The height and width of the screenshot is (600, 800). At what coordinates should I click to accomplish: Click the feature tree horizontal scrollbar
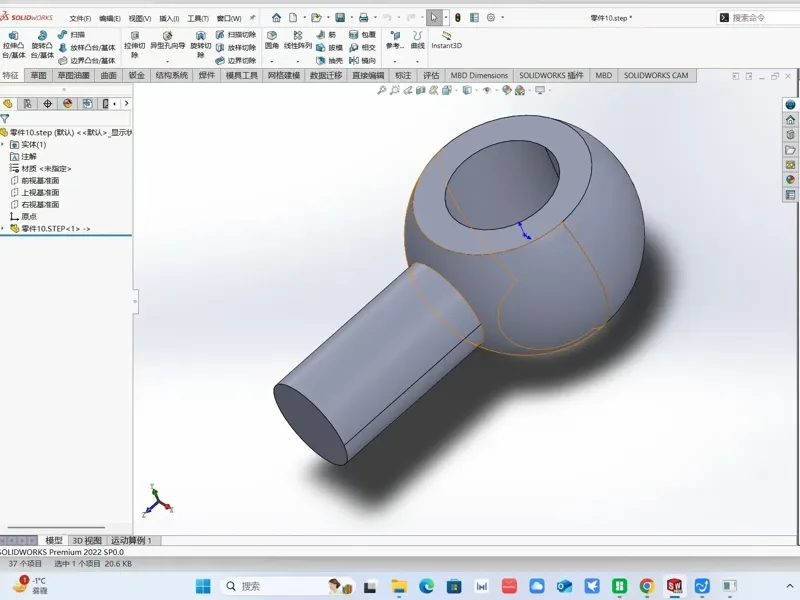point(56,528)
